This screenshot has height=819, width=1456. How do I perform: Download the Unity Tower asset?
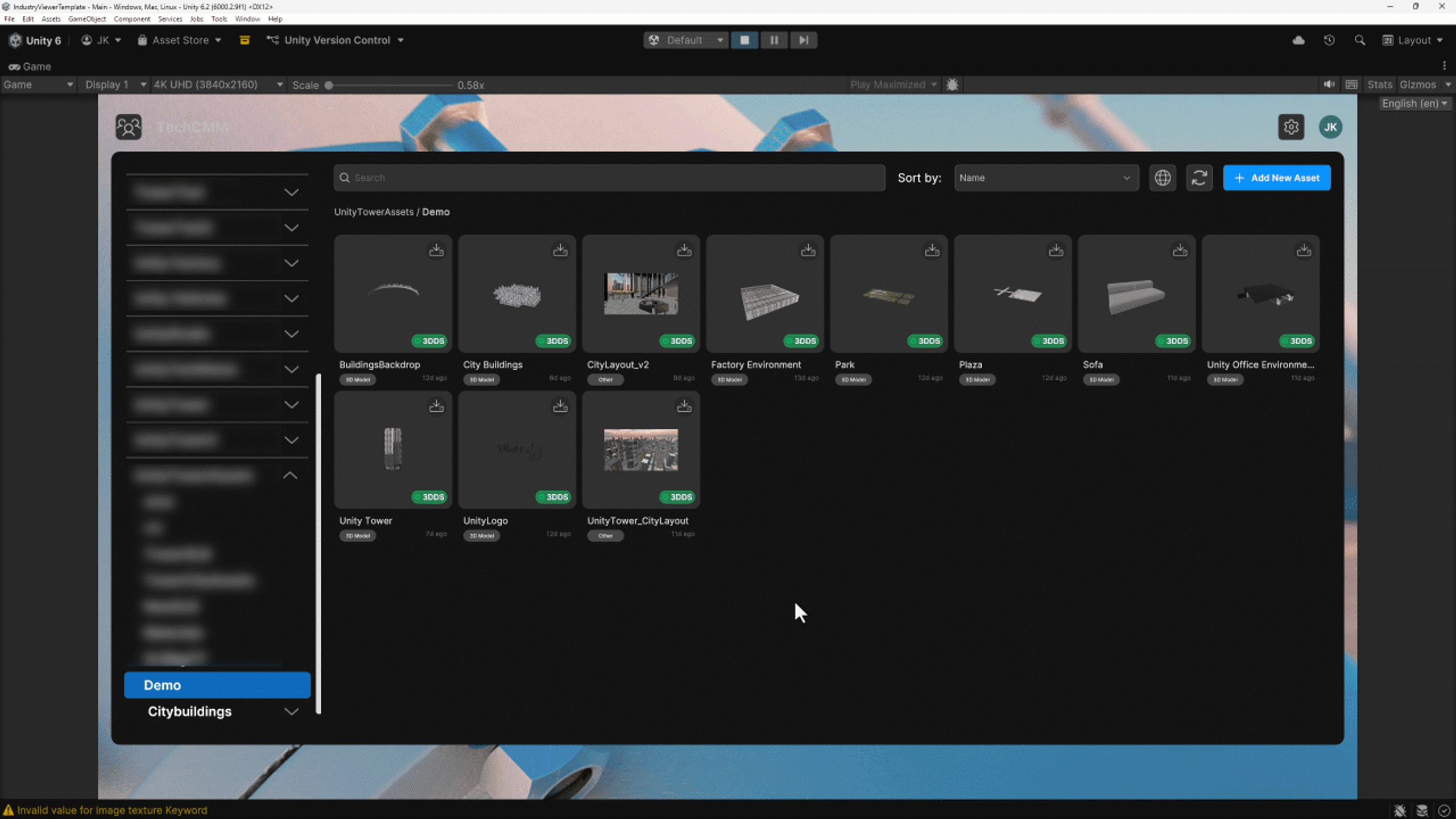click(436, 406)
